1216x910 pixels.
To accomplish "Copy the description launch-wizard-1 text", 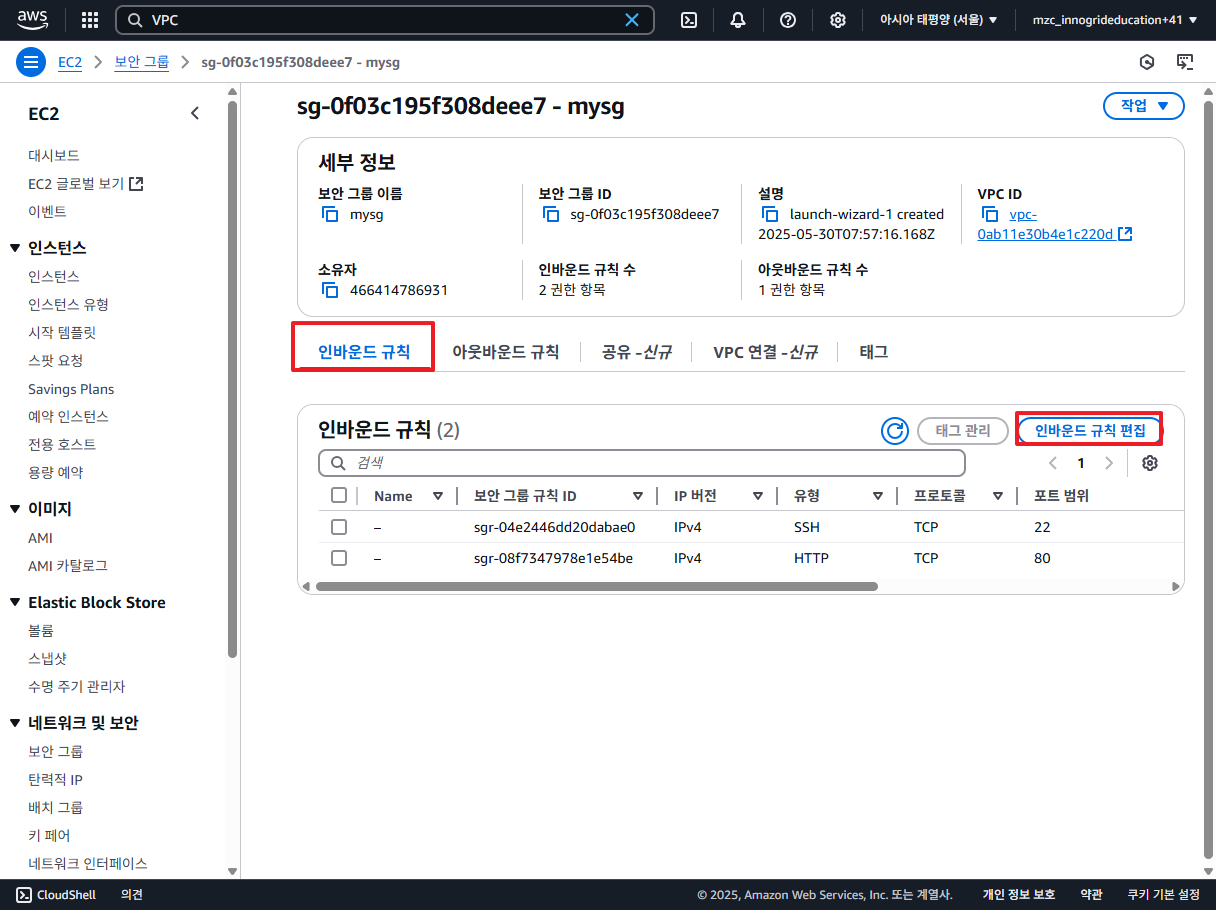I will 771,214.
